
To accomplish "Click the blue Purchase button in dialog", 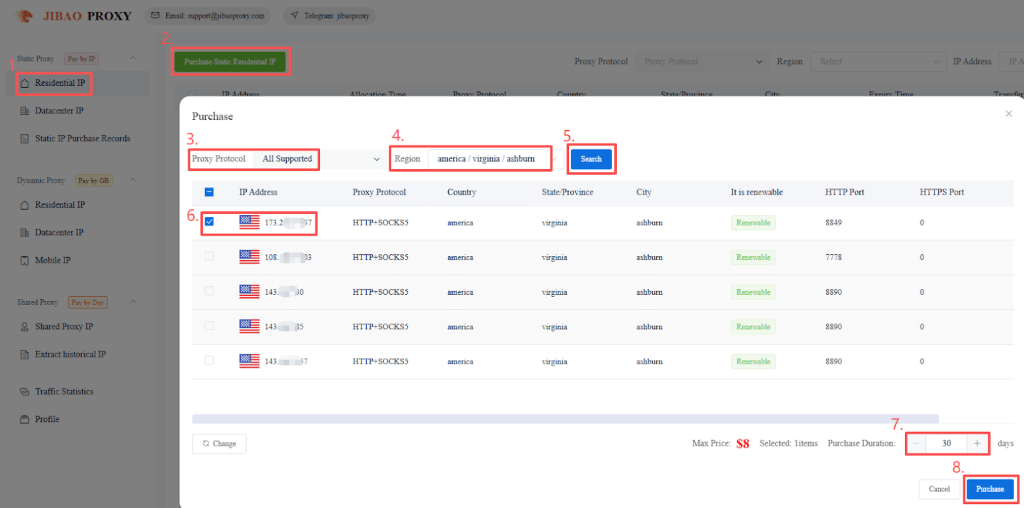I will point(989,489).
